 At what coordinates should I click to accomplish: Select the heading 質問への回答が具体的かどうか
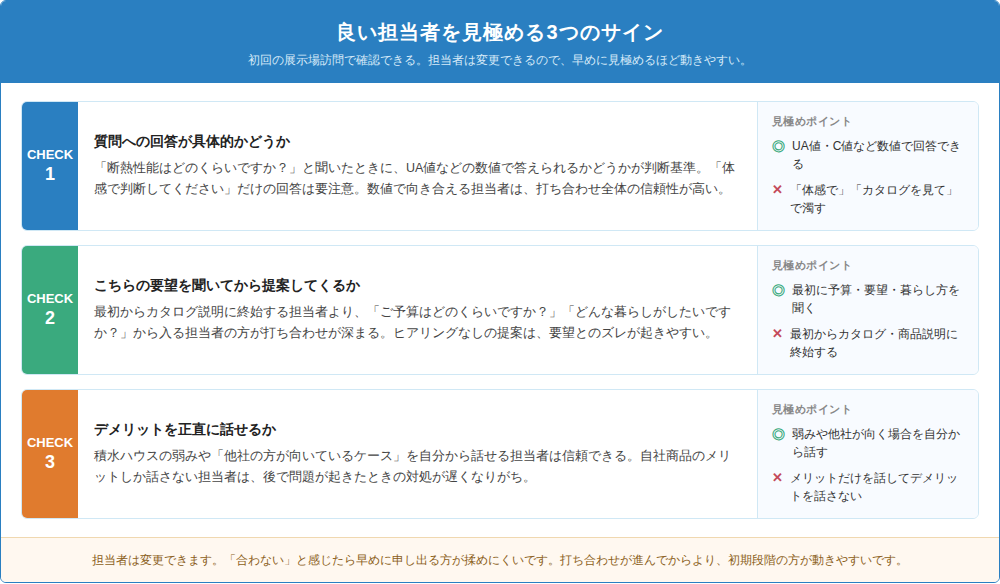coord(192,142)
